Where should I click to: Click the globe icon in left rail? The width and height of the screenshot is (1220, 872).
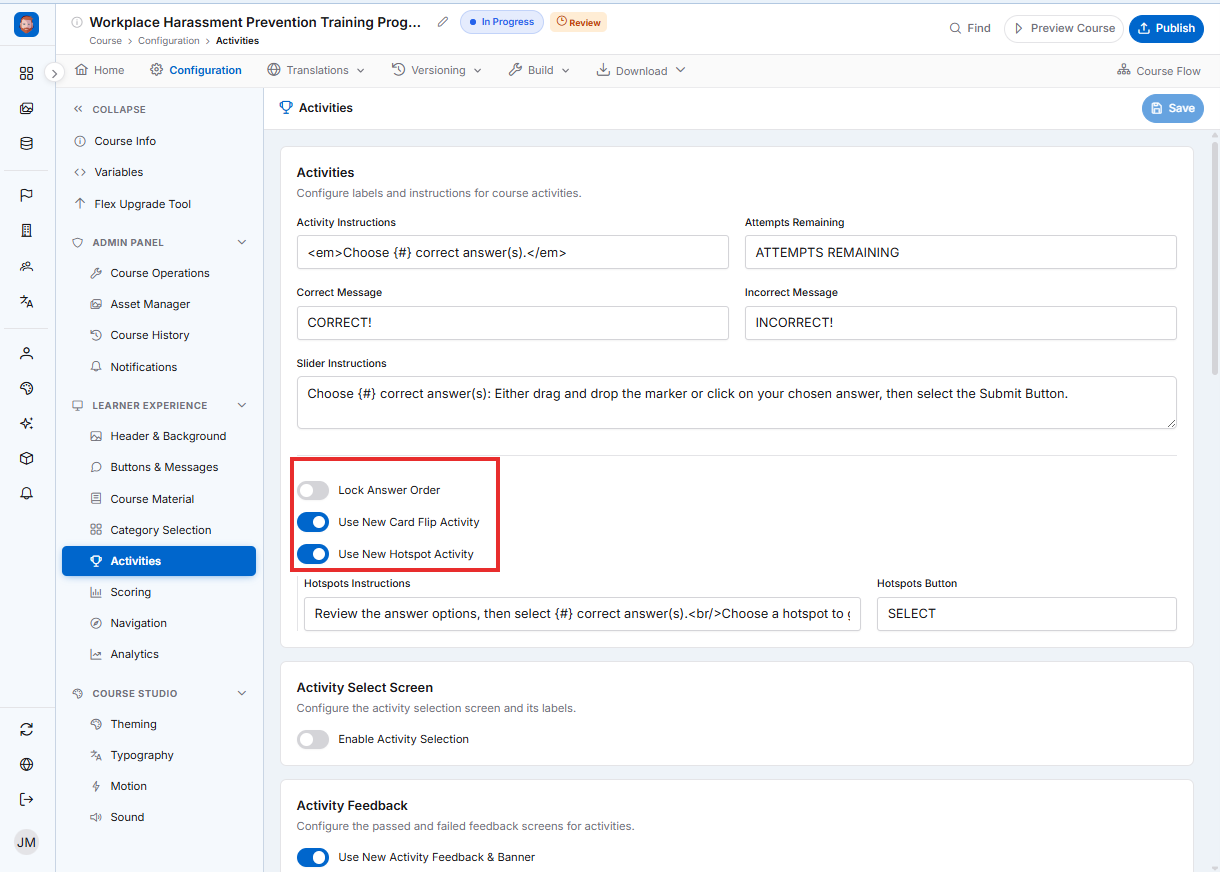click(27, 764)
